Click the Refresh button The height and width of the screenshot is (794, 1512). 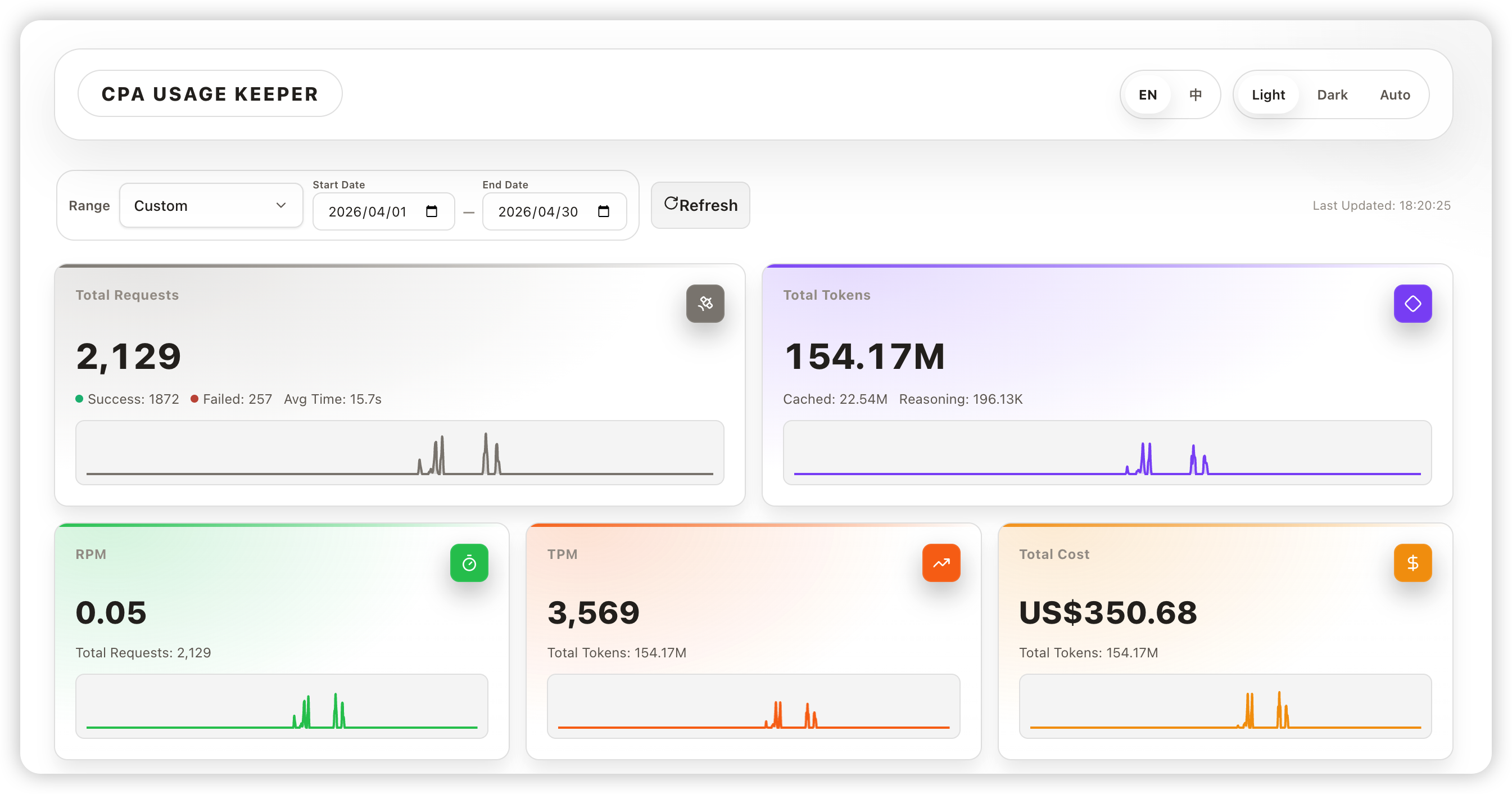coord(700,205)
